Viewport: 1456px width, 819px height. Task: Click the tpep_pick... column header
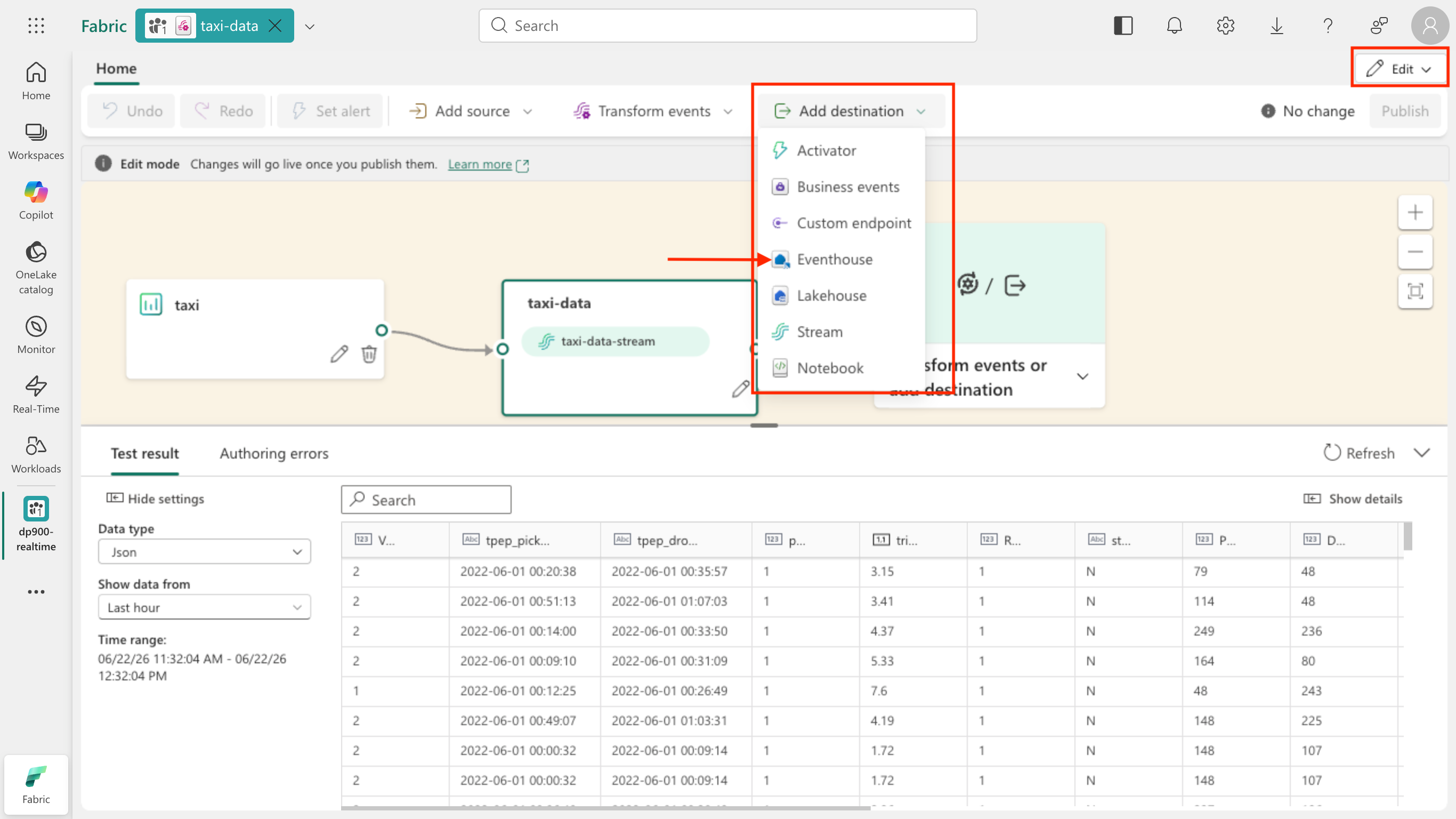point(524,540)
